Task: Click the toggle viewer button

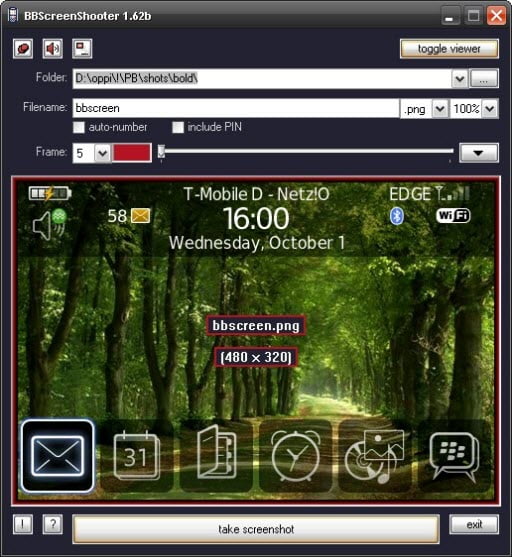Action: coord(449,49)
